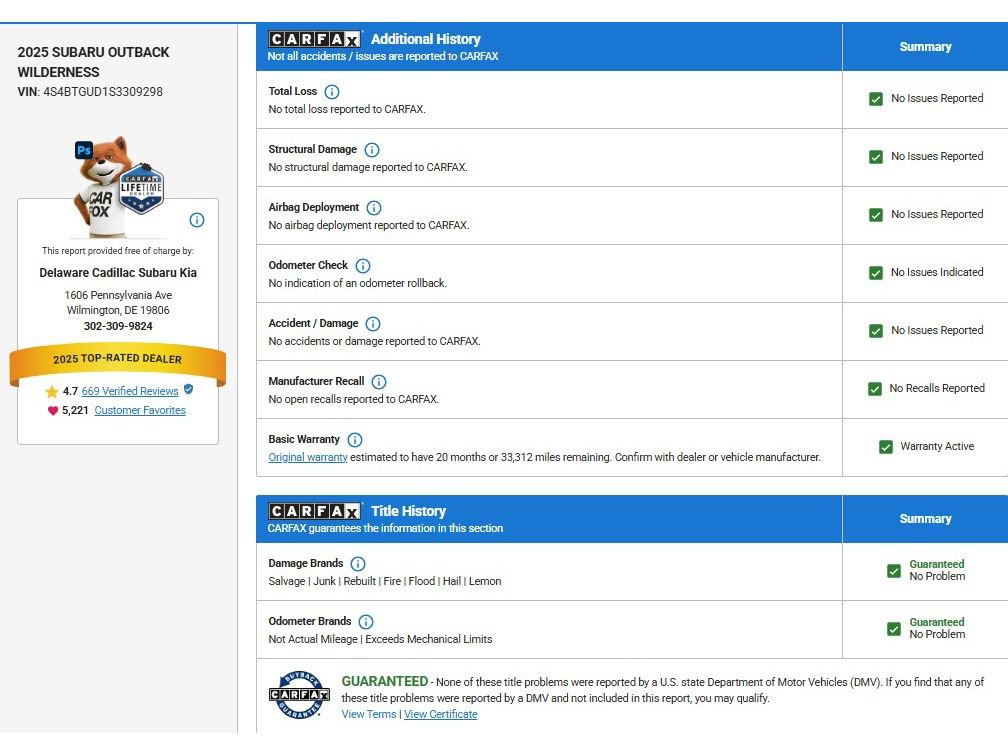Click No Recalls Reported summary text
This screenshot has width=1008, height=756.
tap(937, 388)
